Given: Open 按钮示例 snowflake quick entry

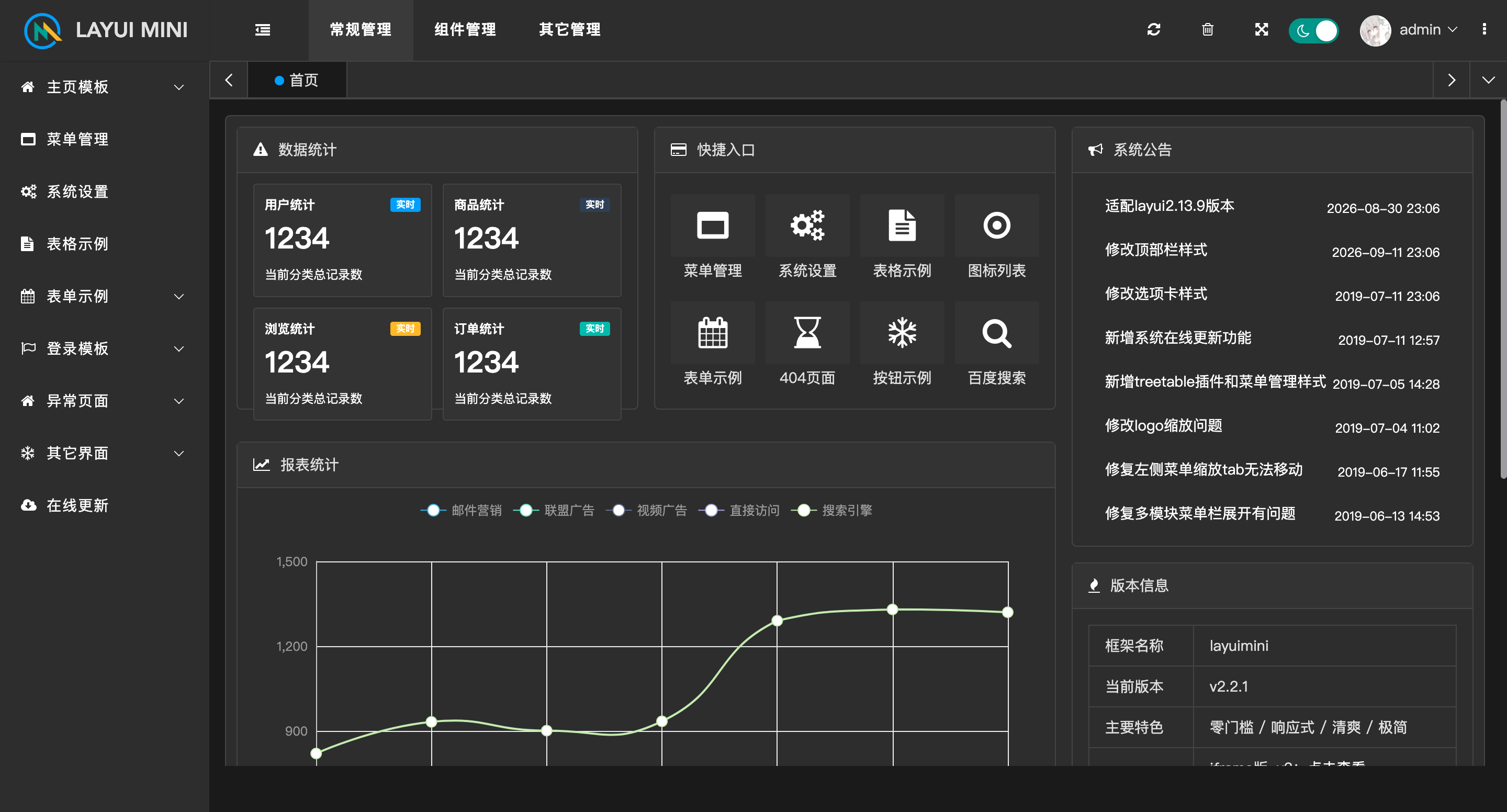Looking at the screenshot, I should tap(902, 332).
